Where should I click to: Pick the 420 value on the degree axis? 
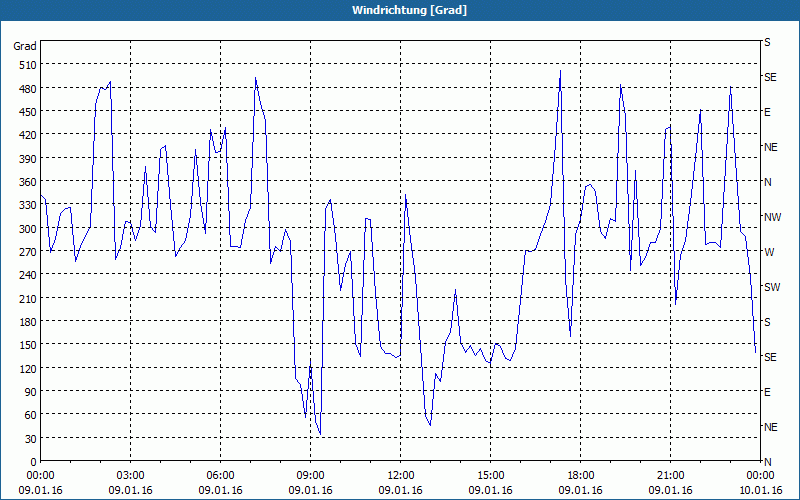coord(28,135)
